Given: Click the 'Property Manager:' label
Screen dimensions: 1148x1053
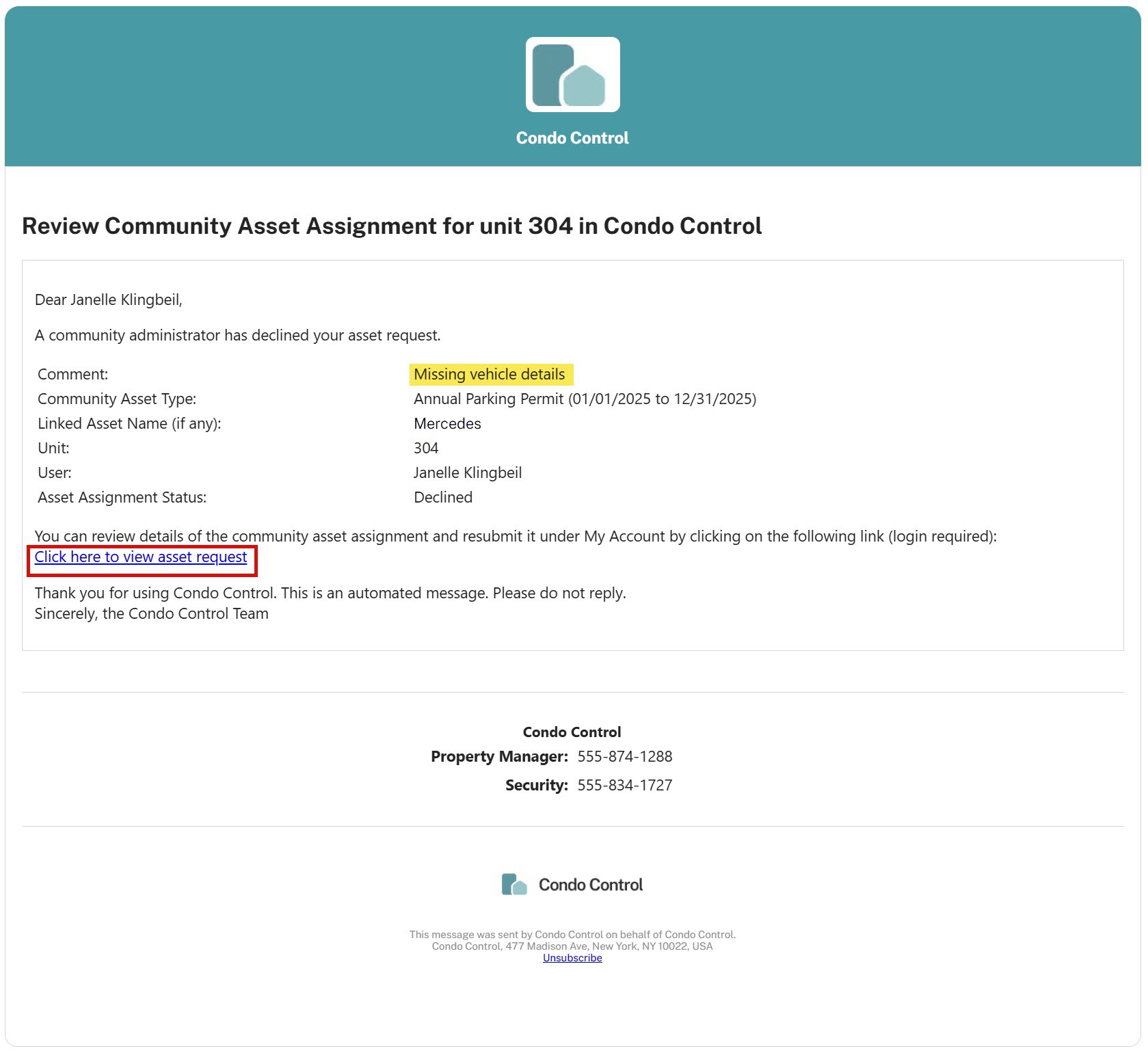Looking at the screenshot, I should [x=500, y=756].
